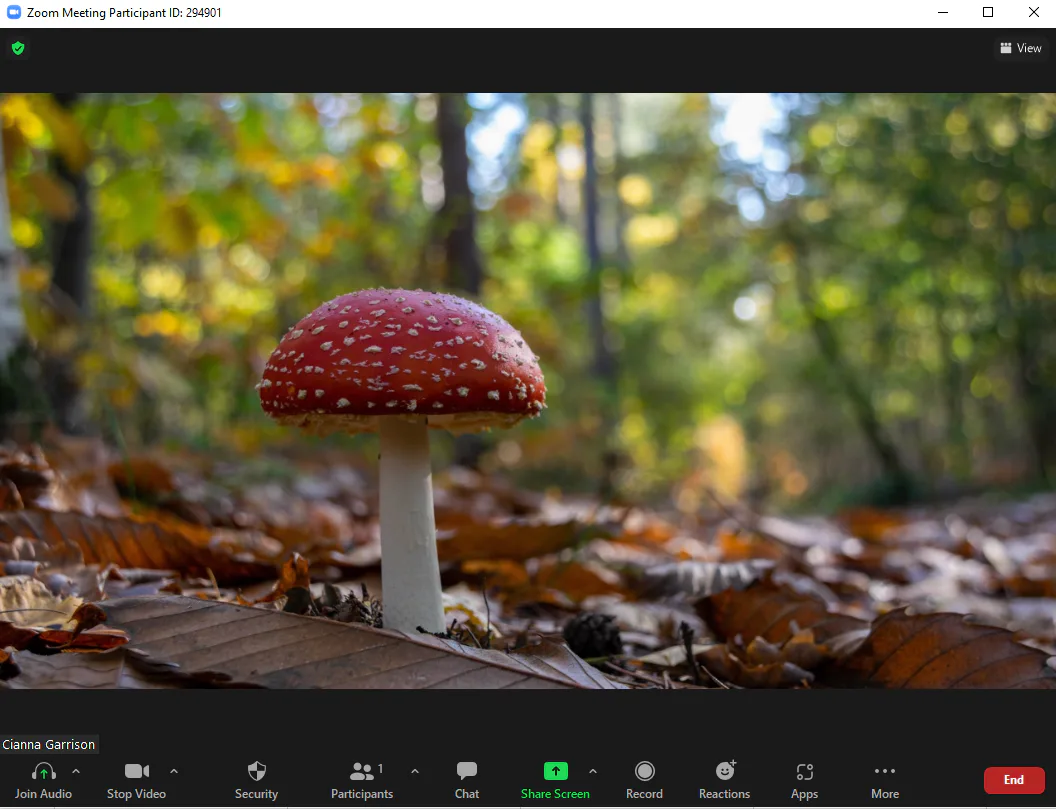This screenshot has height=809, width=1056.
Task: Open Reactions smiley menu
Action: (x=725, y=780)
